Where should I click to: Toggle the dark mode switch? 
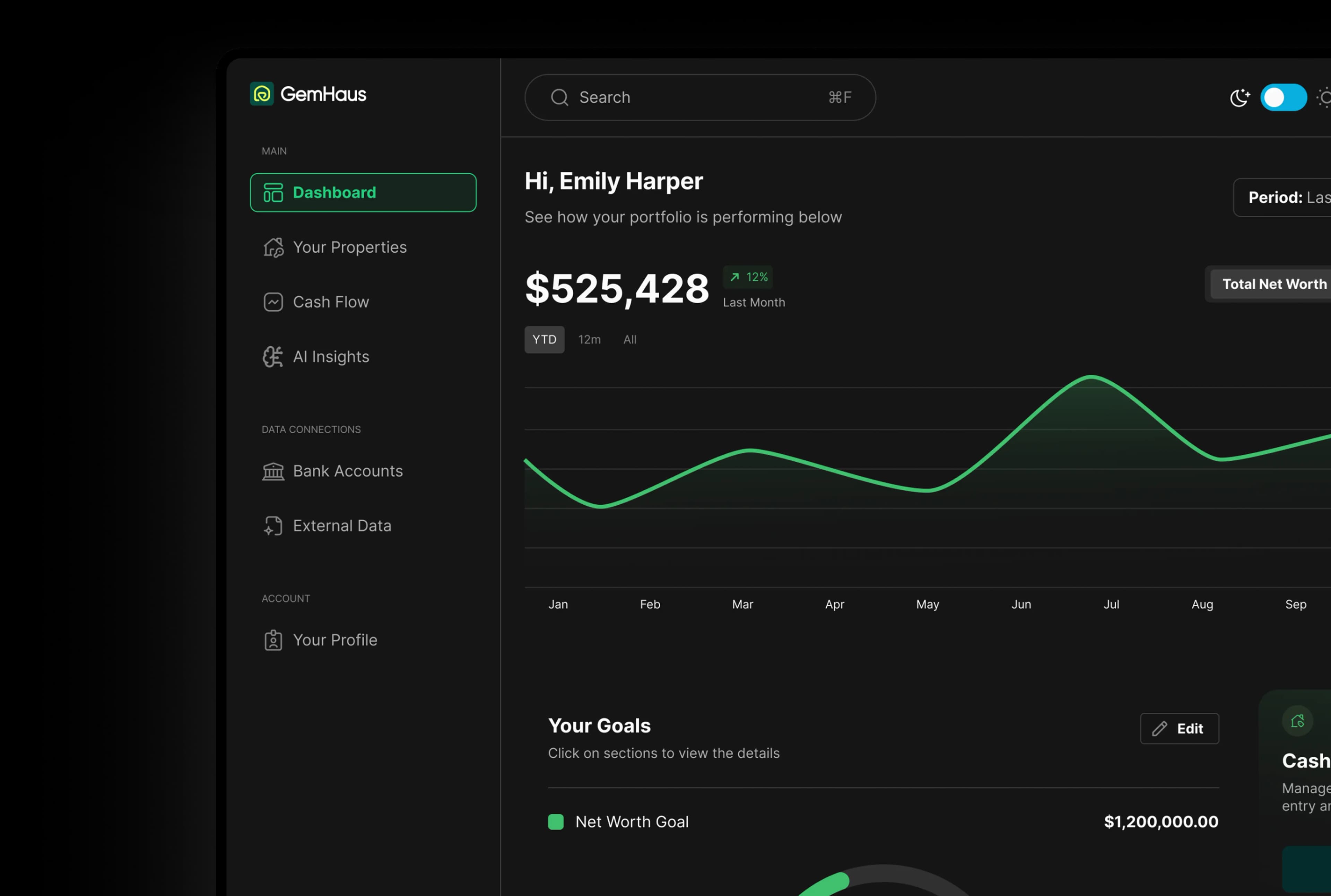click(x=1284, y=97)
